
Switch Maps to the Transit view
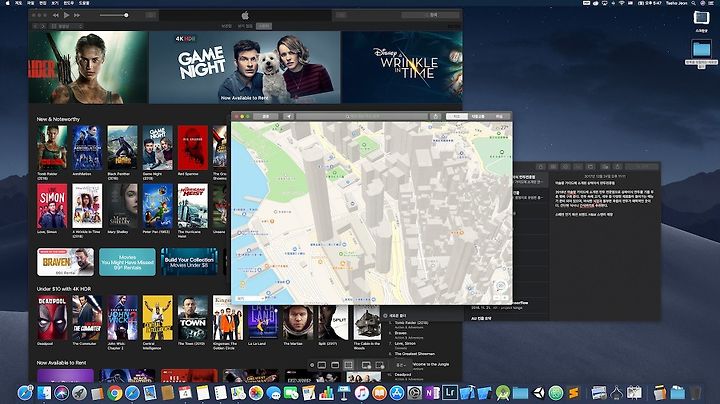click(478, 117)
